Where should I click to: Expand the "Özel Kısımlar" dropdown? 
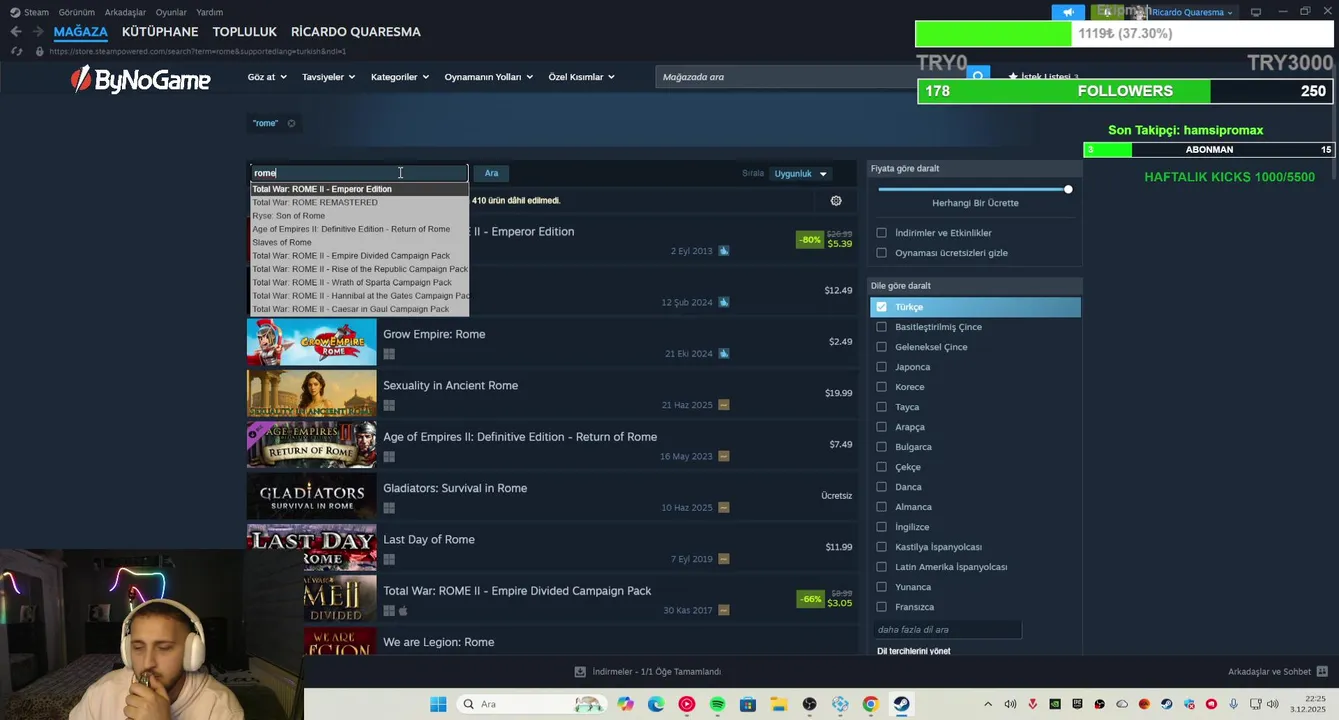click(581, 77)
